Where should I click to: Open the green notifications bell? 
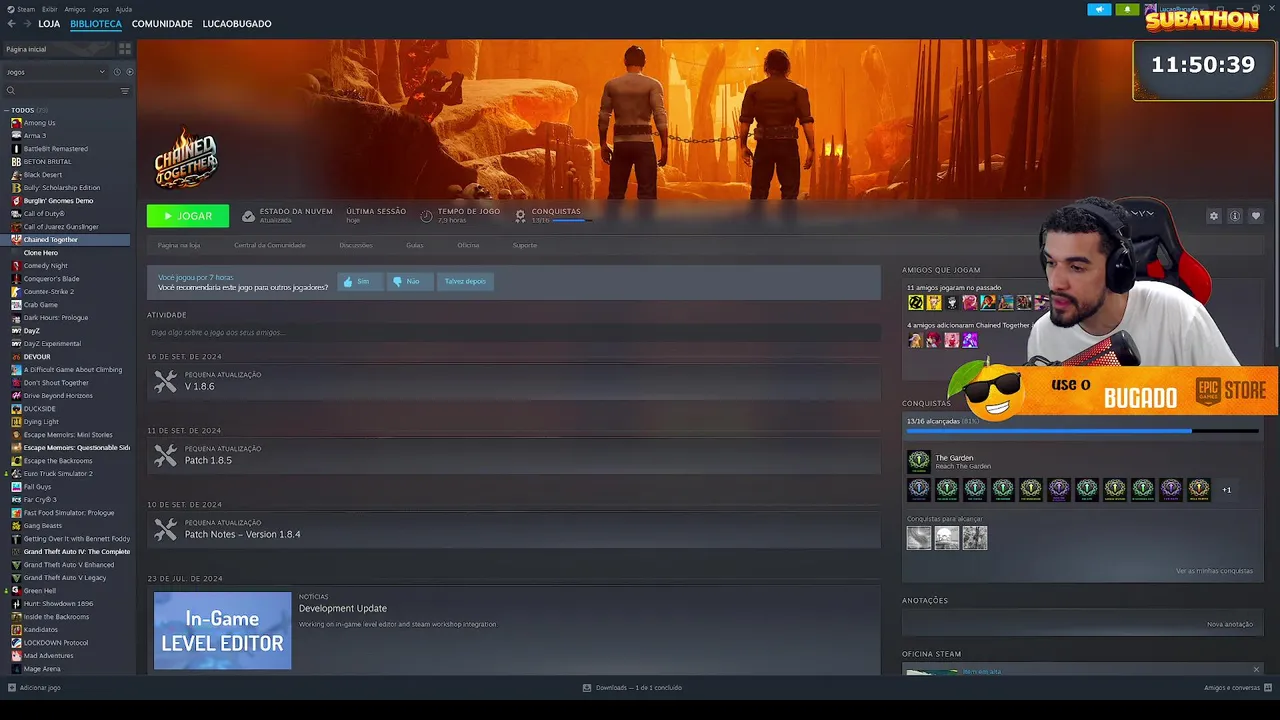(x=1127, y=9)
